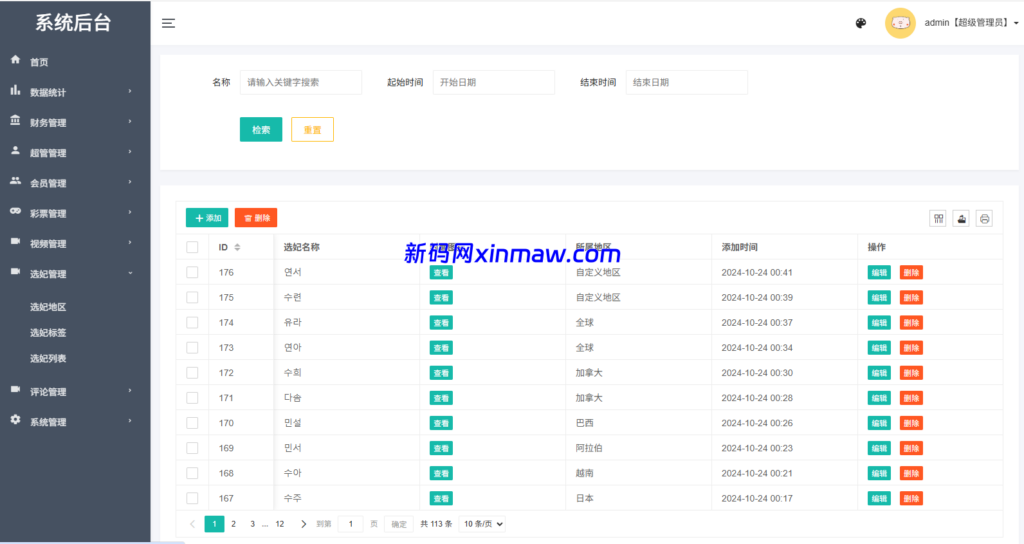Open the theme palette icon
The height and width of the screenshot is (544, 1024).
click(861, 24)
